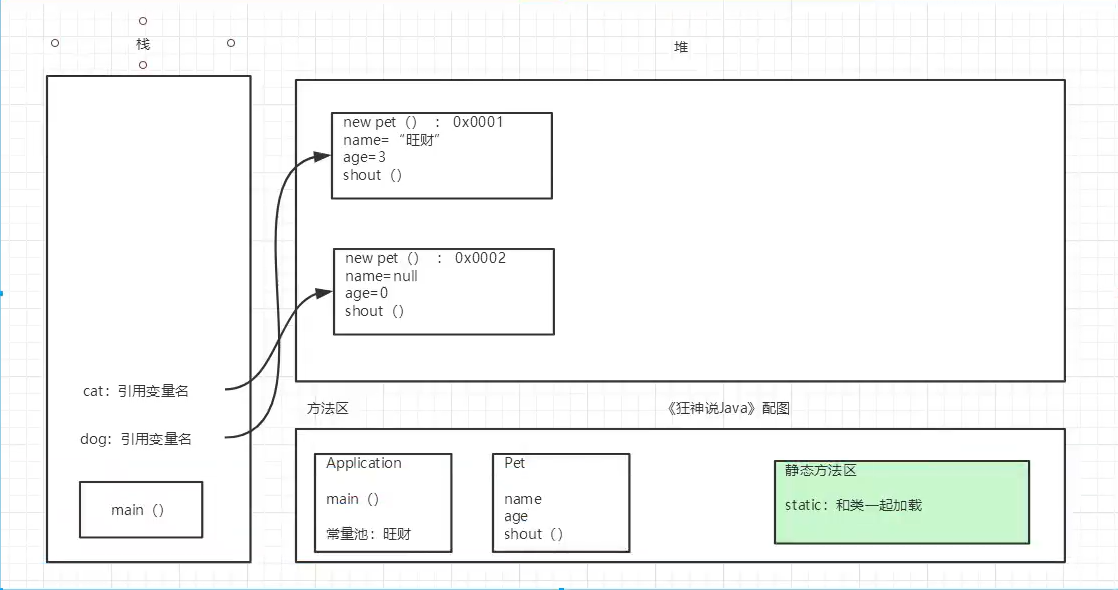Select the name=null line
This screenshot has height=590, width=1118.
click(381, 276)
